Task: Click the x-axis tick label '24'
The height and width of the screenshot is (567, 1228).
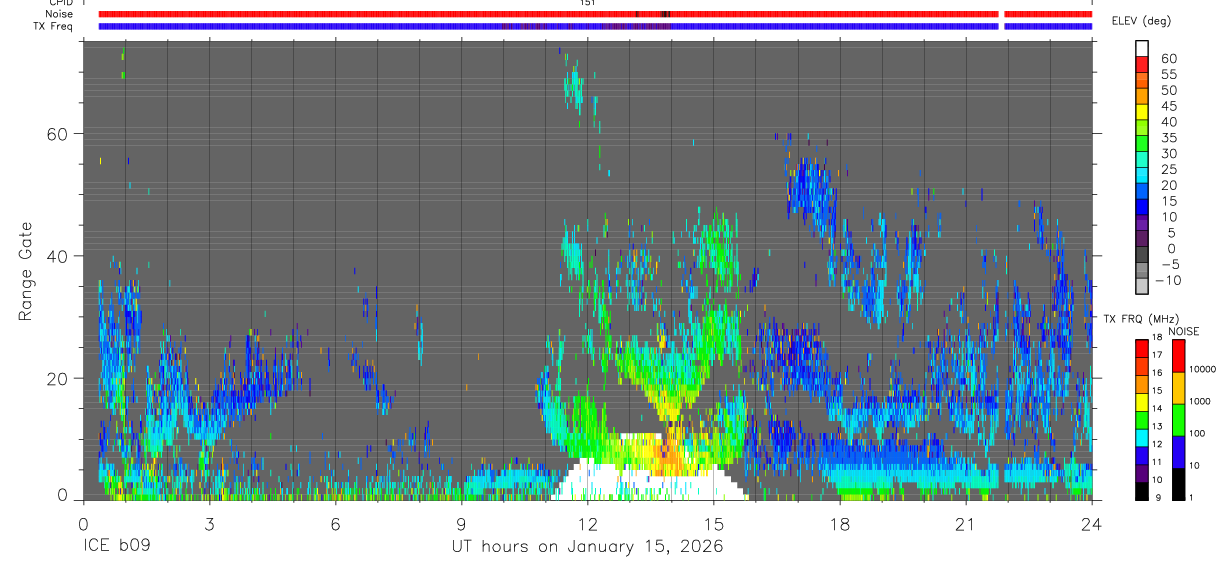Action: click(x=1092, y=524)
